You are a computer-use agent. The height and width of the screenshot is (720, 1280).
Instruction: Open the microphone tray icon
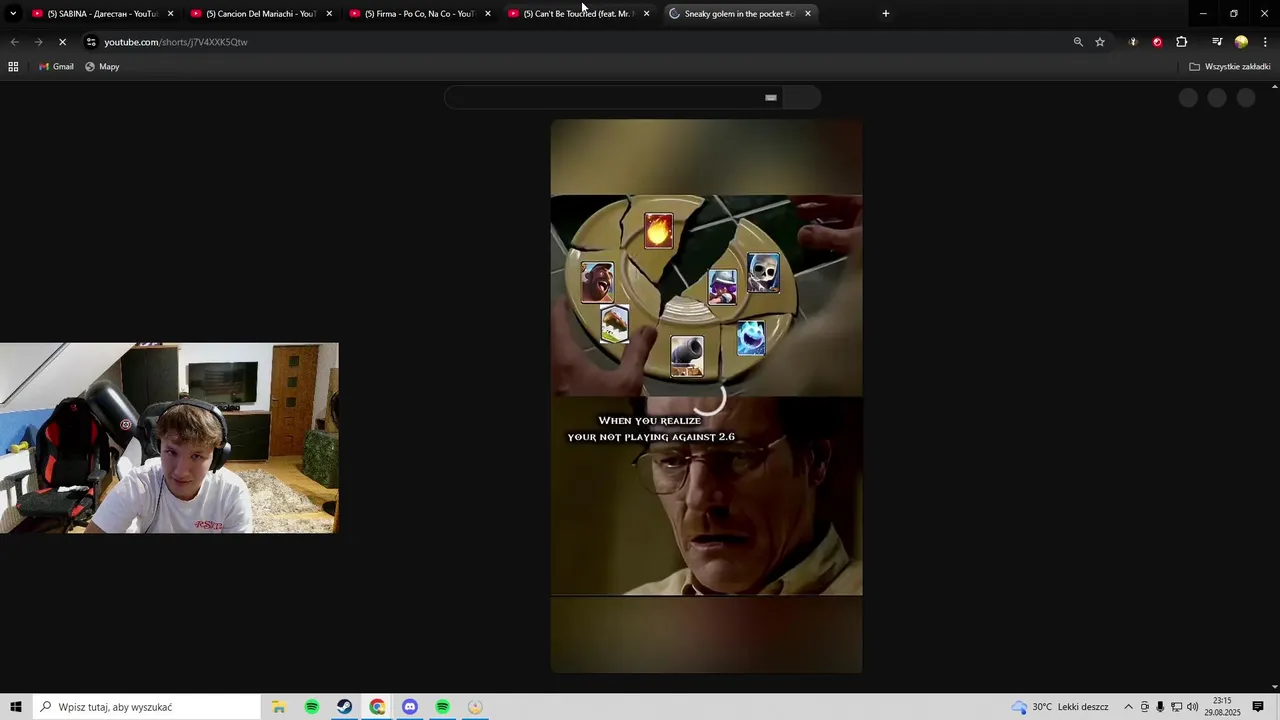[1160, 707]
